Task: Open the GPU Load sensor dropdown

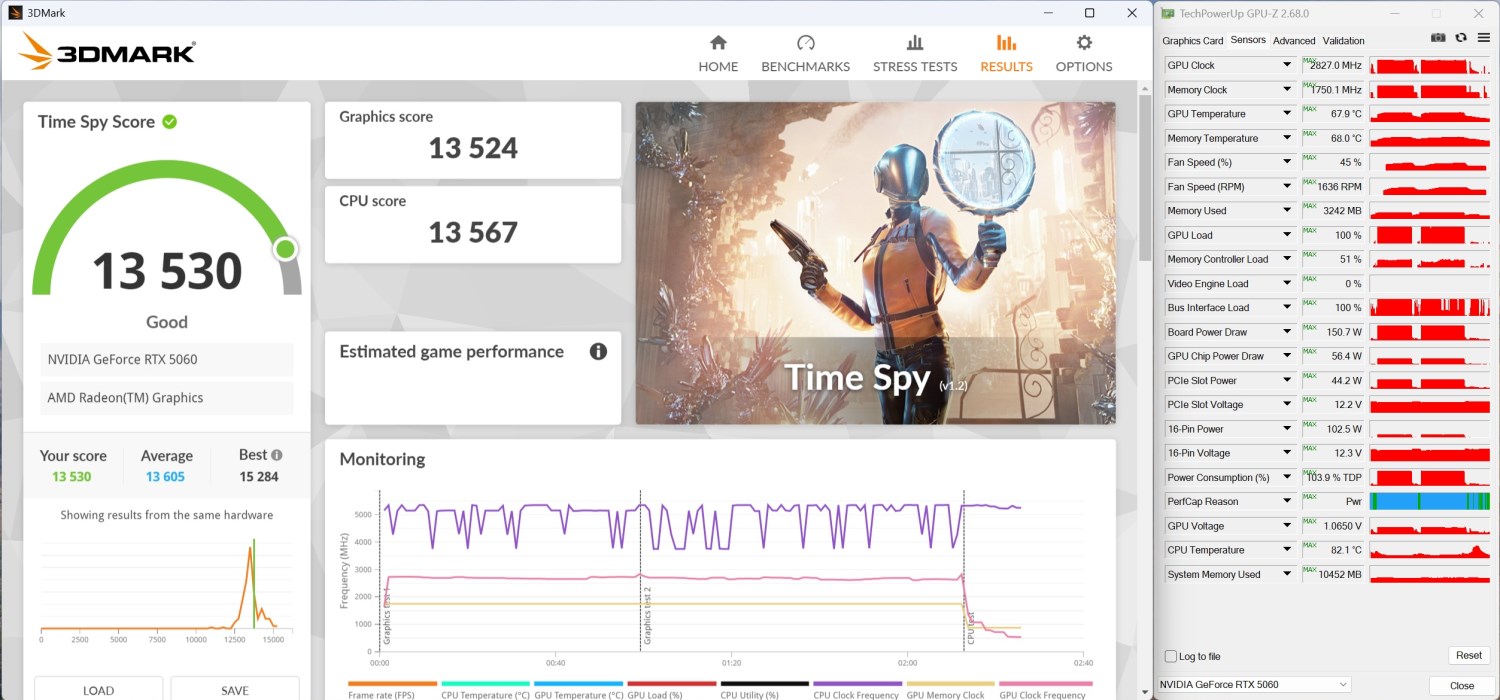Action: [1287, 235]
